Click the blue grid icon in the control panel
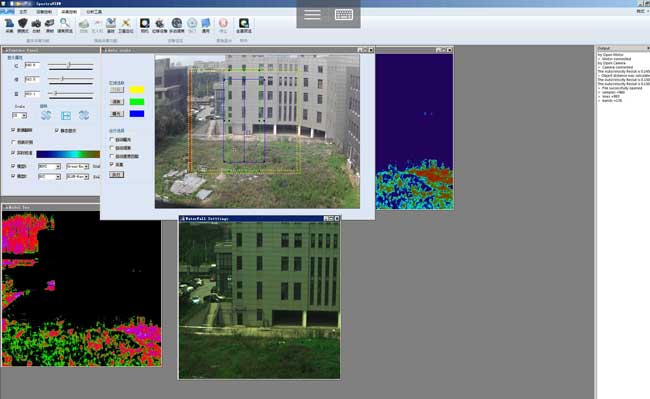This screenshot has width=650, height=399. point(66,116)
